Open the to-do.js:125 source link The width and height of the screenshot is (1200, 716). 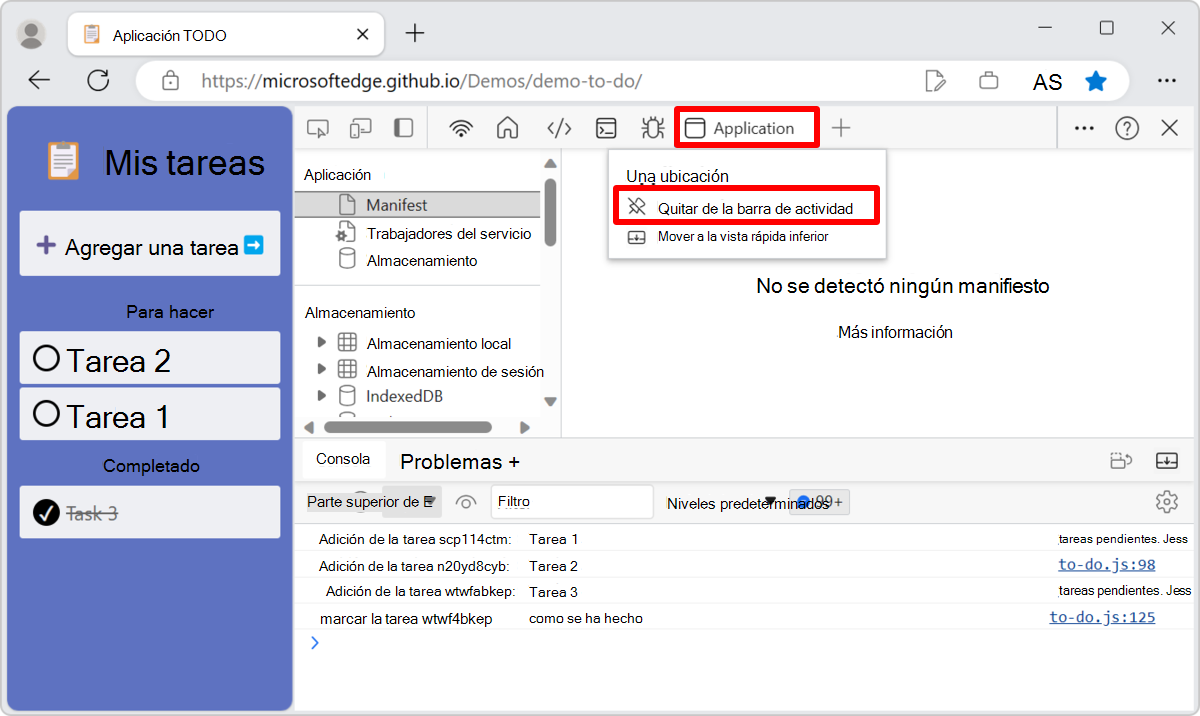click(x=1102, y=617)
